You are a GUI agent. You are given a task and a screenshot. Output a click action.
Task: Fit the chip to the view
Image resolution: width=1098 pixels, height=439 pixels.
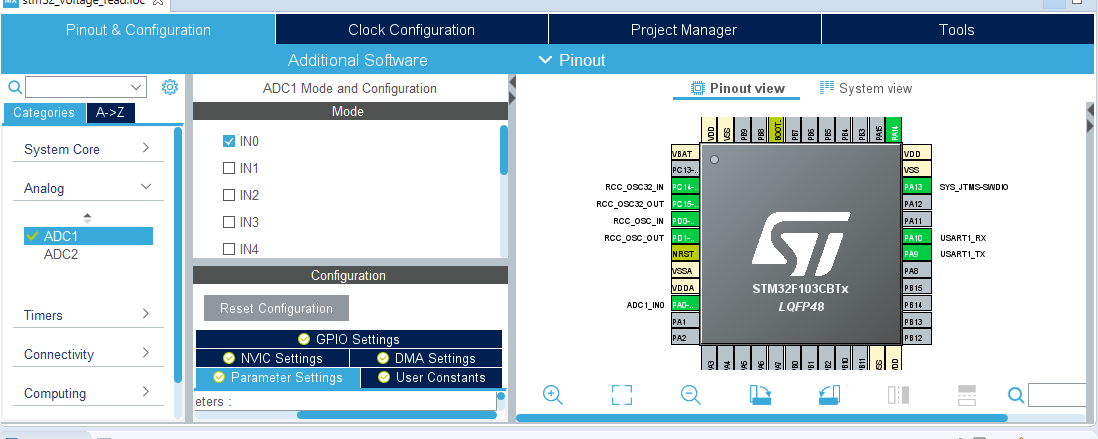pyautogui.click(x=622, y=395)
